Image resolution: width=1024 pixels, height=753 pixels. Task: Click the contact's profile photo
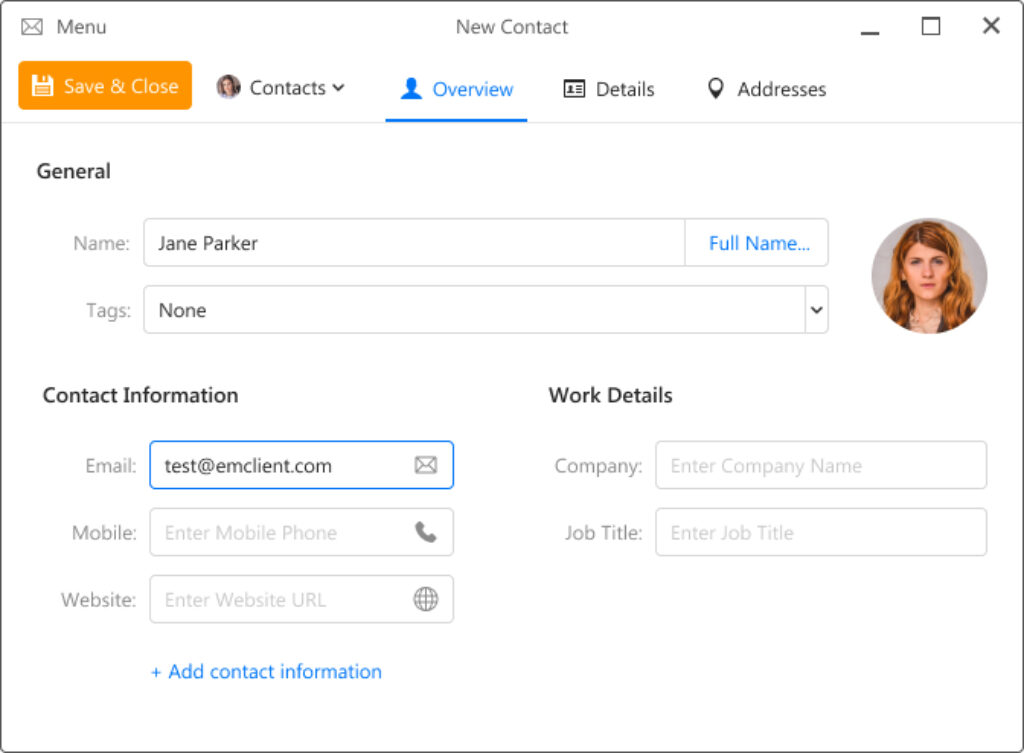929,275
